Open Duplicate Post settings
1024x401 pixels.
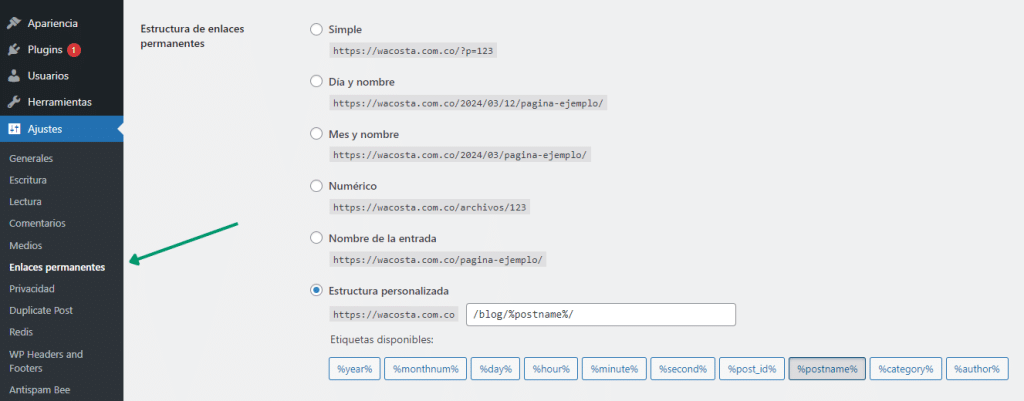(41, 310)
